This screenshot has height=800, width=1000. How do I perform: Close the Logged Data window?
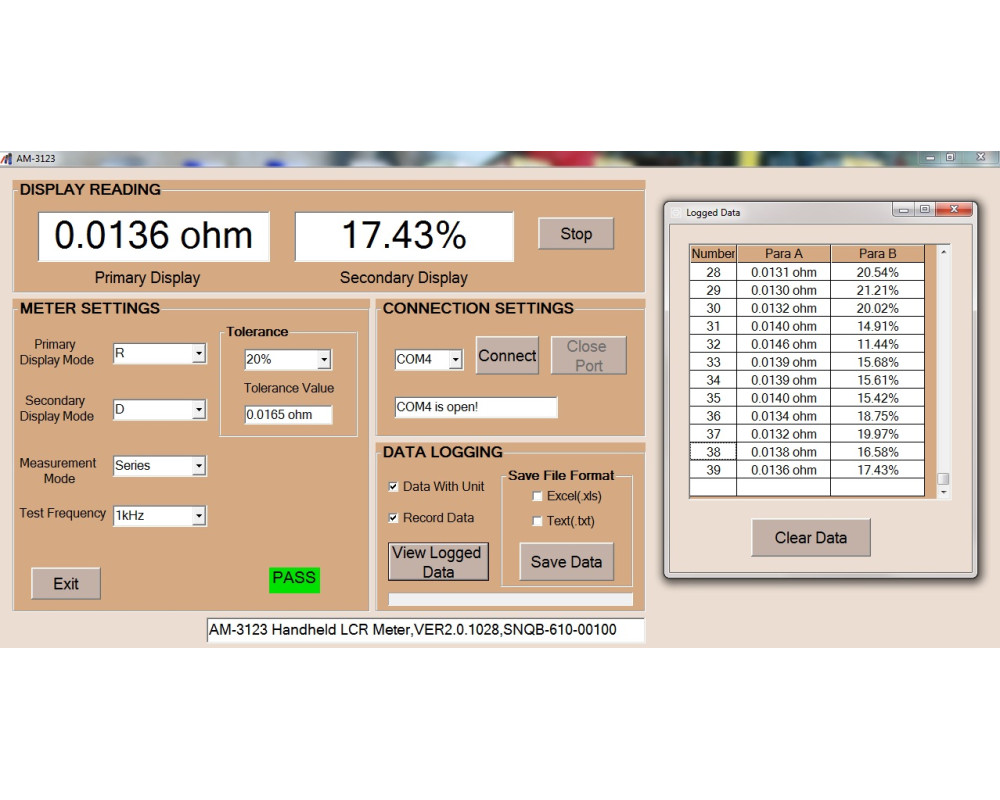[954, 210]
